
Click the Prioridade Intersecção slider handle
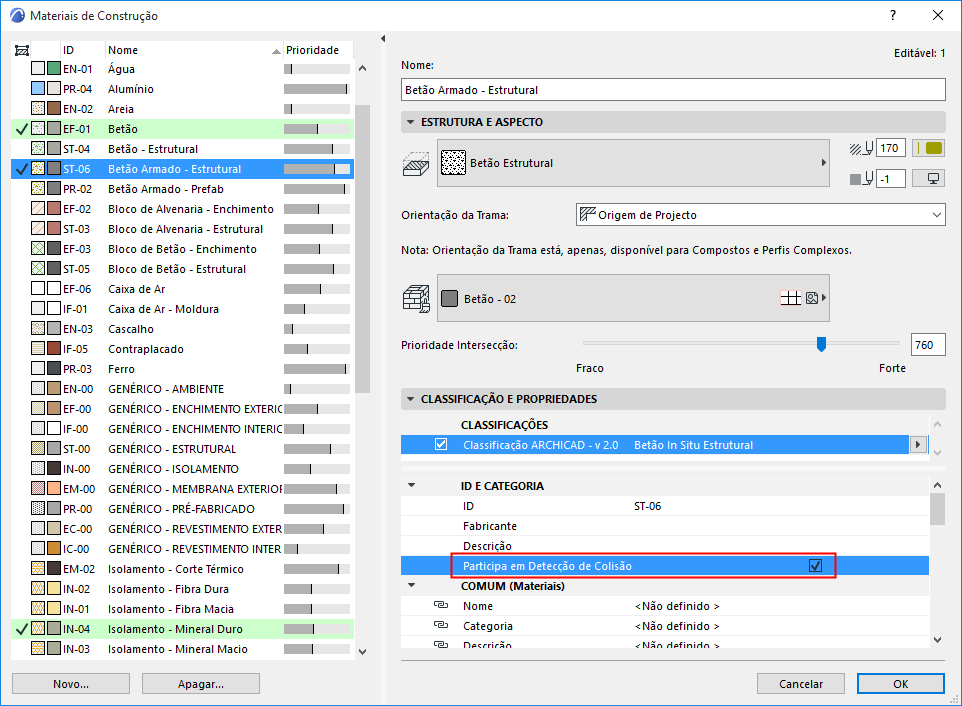[x=822, y=344]
